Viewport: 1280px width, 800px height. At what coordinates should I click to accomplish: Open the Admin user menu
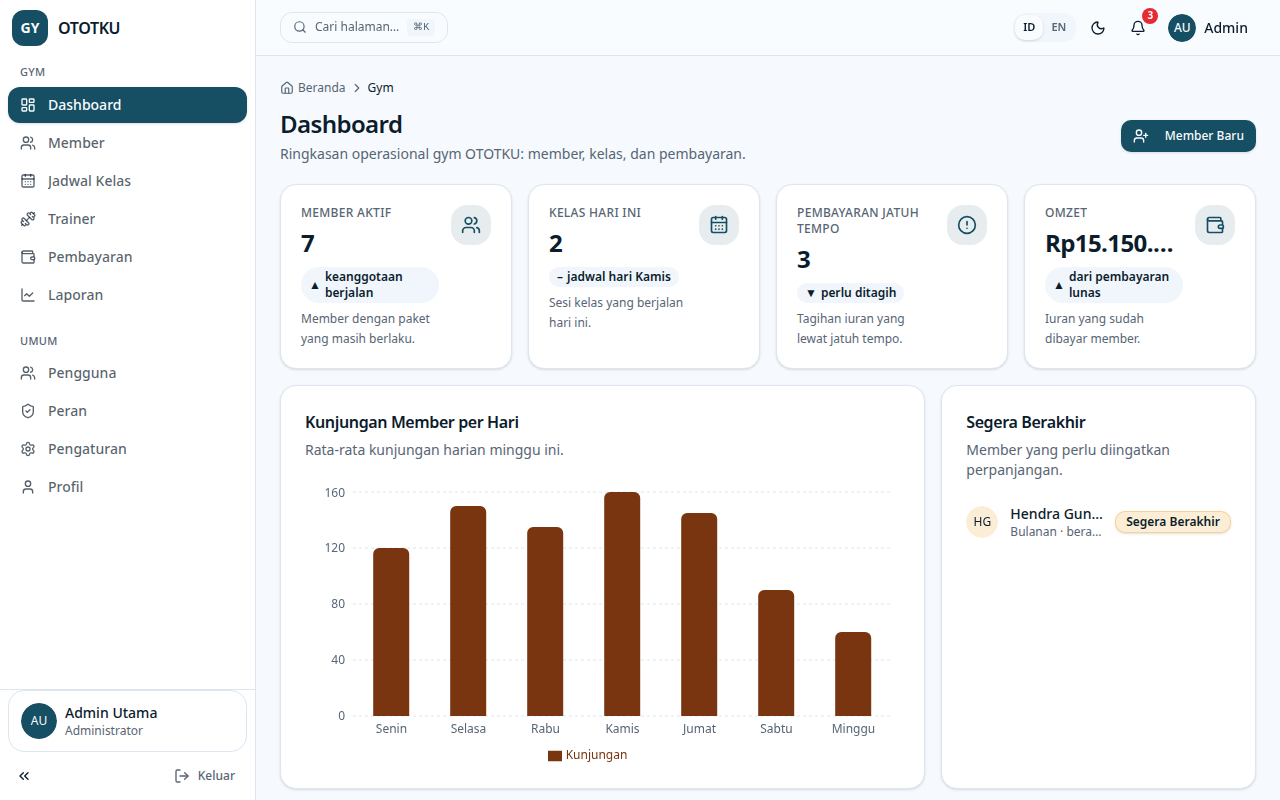click(1208, 28)
